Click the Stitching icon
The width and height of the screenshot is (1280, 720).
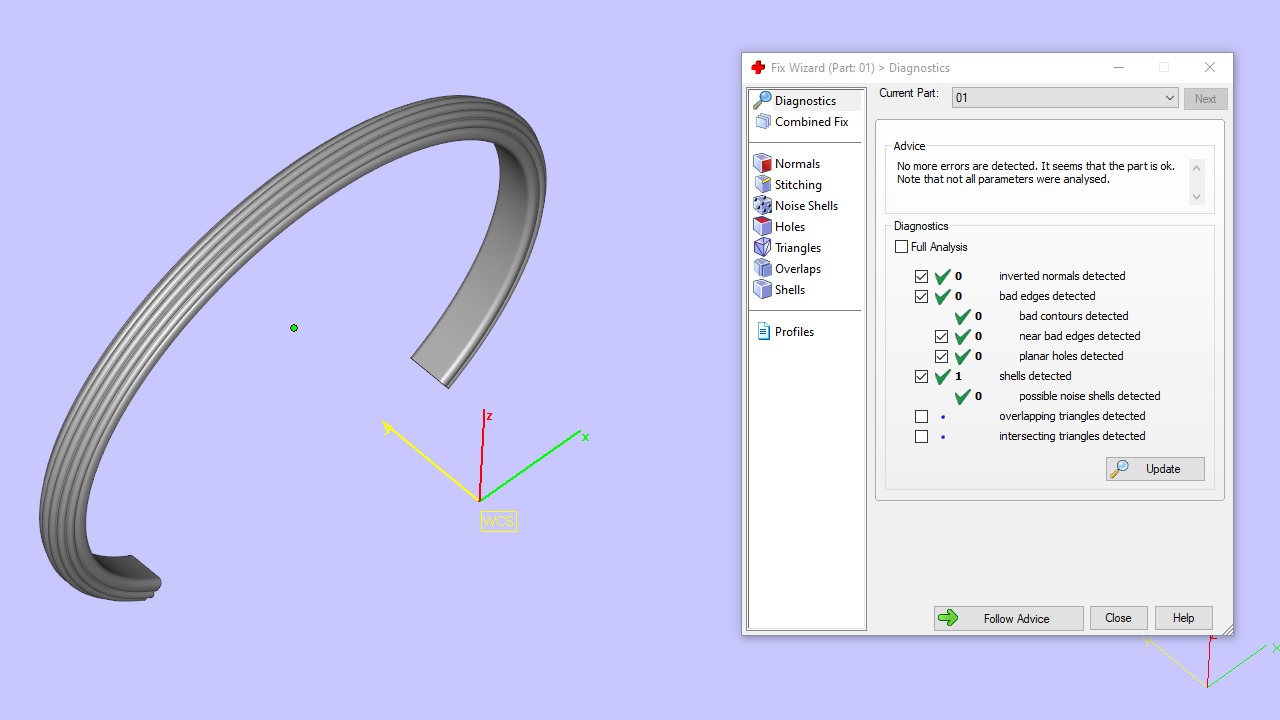pyautogui.click(x=762, y=184)
